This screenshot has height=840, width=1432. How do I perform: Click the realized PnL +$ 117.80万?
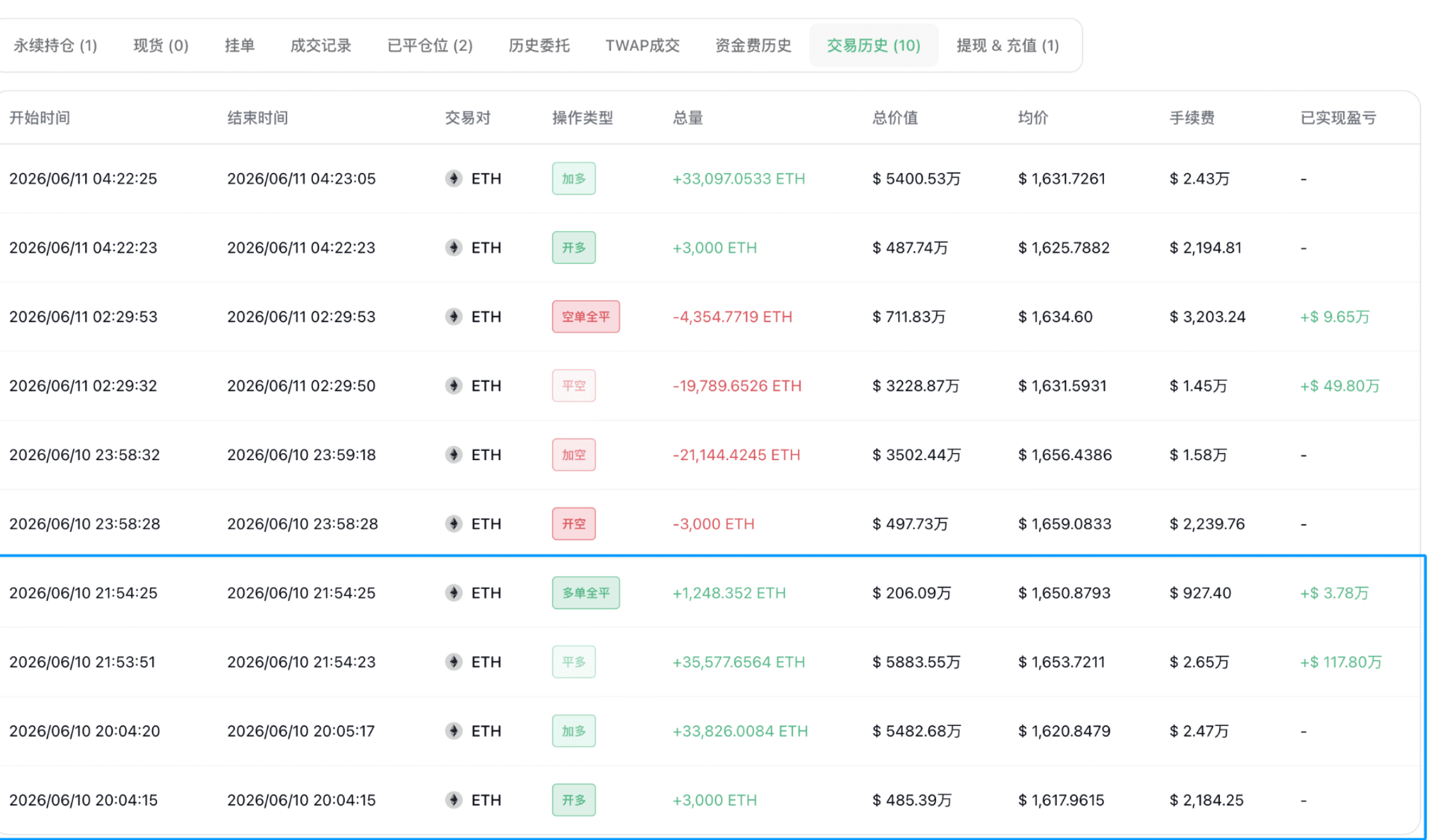[1341, 662]
